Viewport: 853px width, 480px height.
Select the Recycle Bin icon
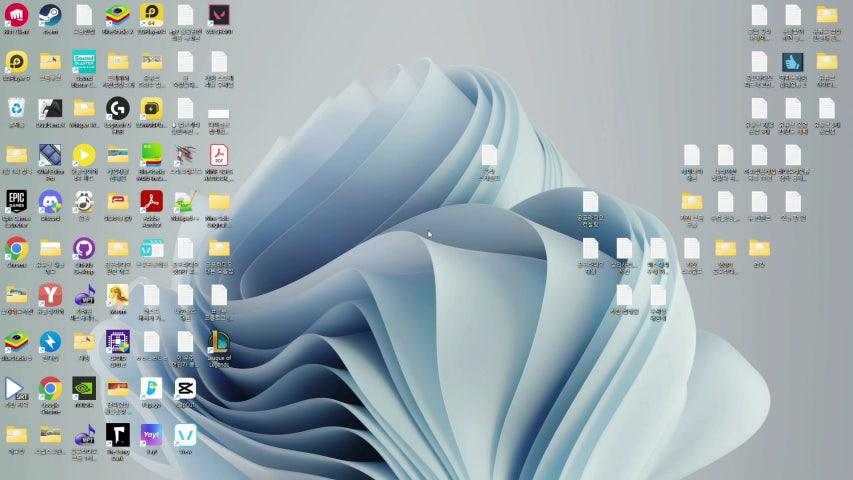[16, 108]
